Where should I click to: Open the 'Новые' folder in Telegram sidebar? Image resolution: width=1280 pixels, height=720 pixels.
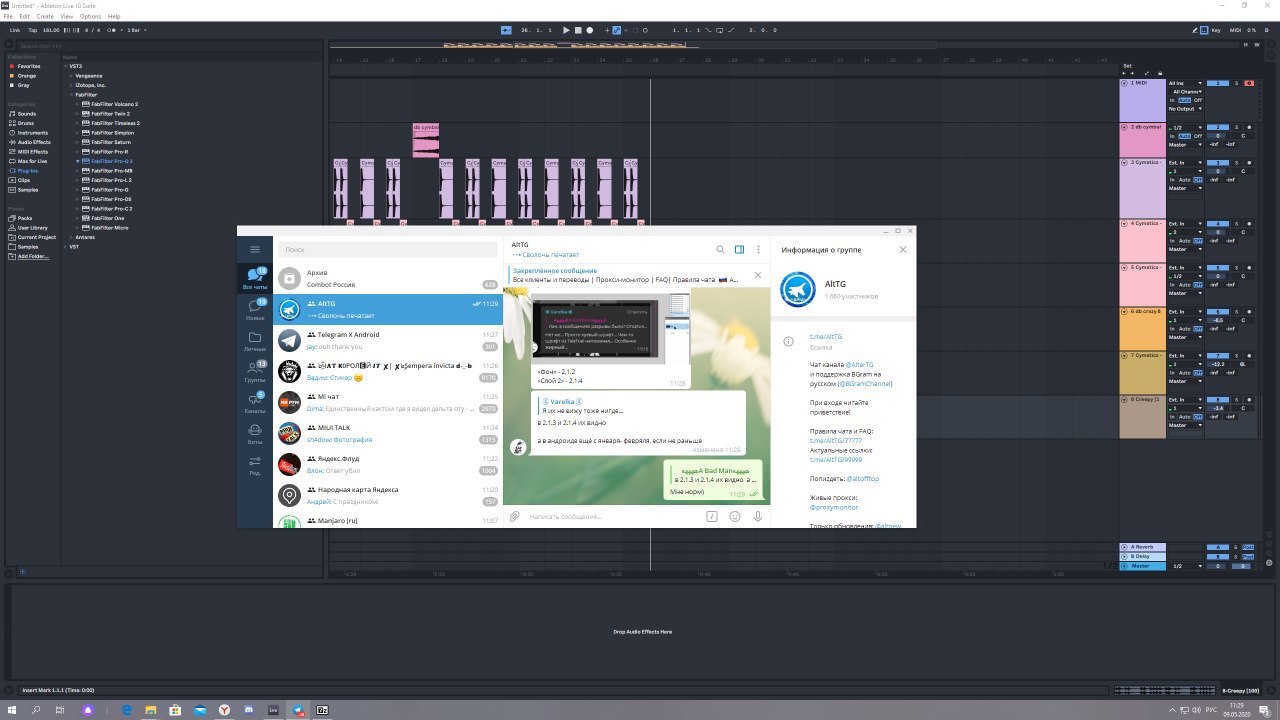255,310
